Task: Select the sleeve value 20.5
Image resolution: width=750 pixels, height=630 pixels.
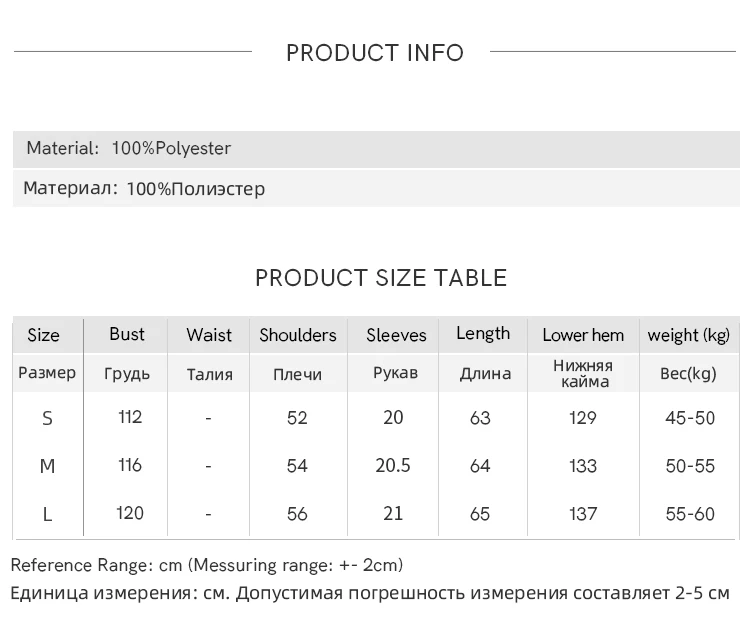Action: coord(393,466)
